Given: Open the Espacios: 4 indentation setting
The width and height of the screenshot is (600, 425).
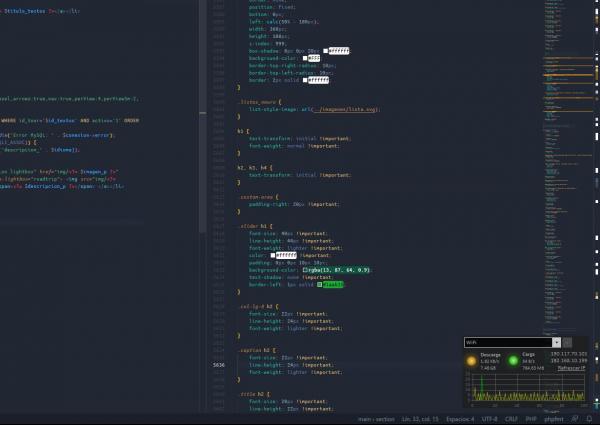Looking at the screenshot, I should click(x=460, y=419).
